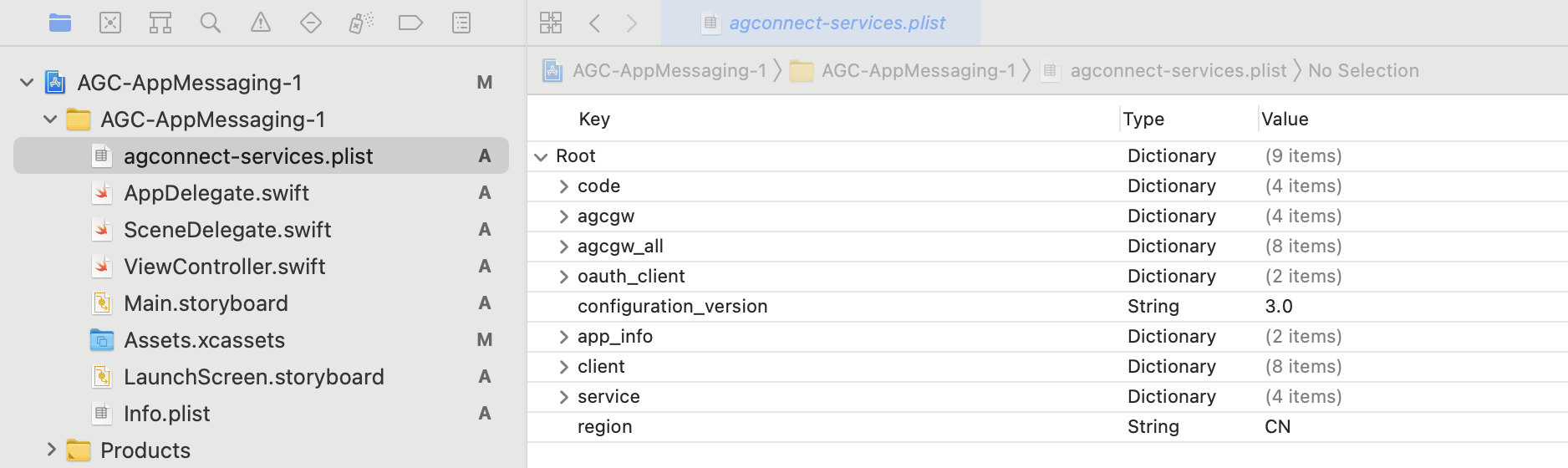Expand the Products folder
1568x468 pixels.
click(51, 450)
